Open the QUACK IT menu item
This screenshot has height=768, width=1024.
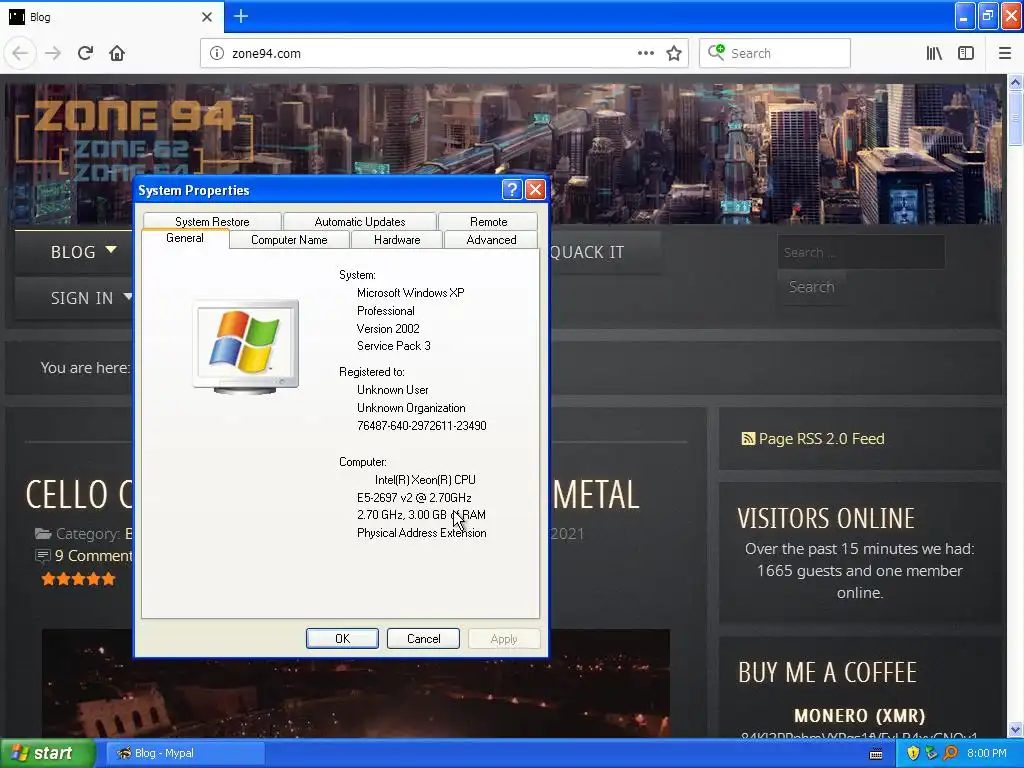coord(588,252)
